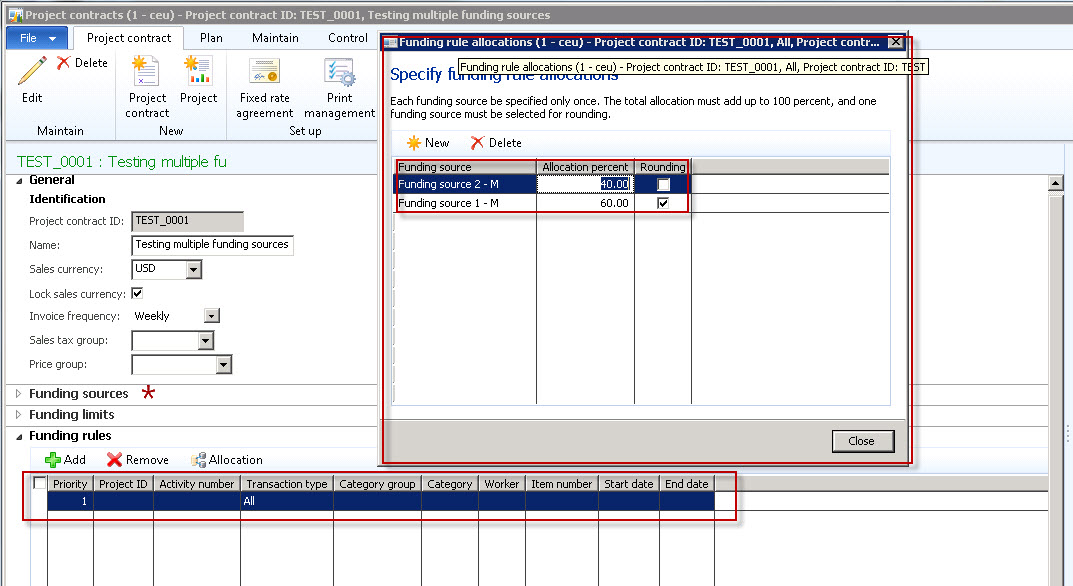This screenshot has height=586, width=1073.
Task: Check Rounding for Funding source 2
Action: (663, 184)
